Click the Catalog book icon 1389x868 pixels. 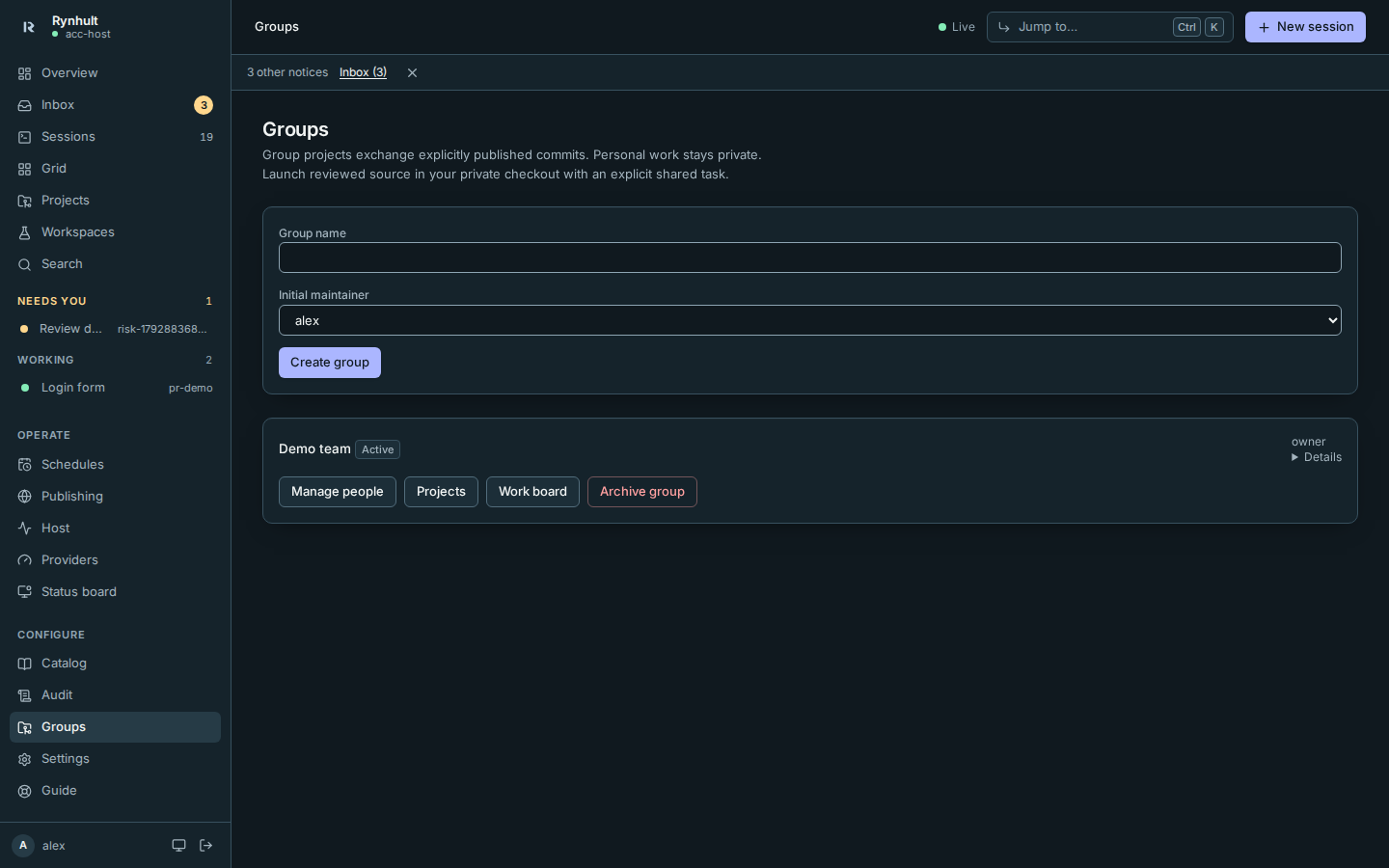click(25, 664)
